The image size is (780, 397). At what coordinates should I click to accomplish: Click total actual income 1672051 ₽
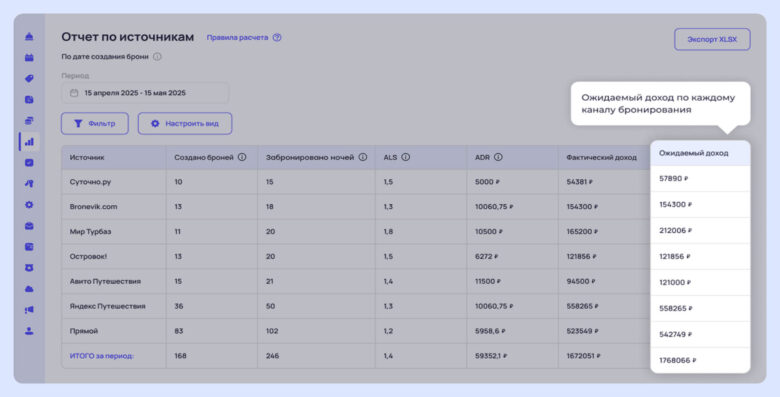tap(584, 356)
